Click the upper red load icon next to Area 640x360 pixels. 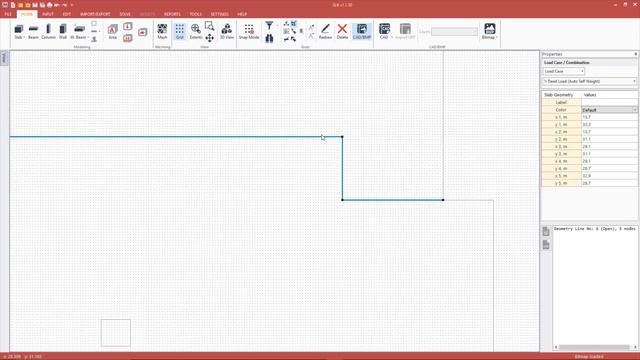[x=128, y=27]
